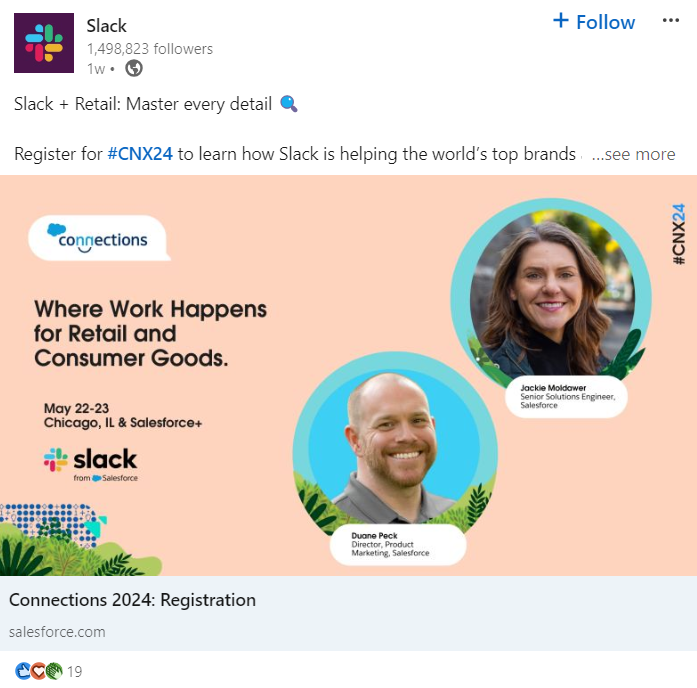Click the 1,498,823 followers text
697x688 pixels.
(150, 49)
